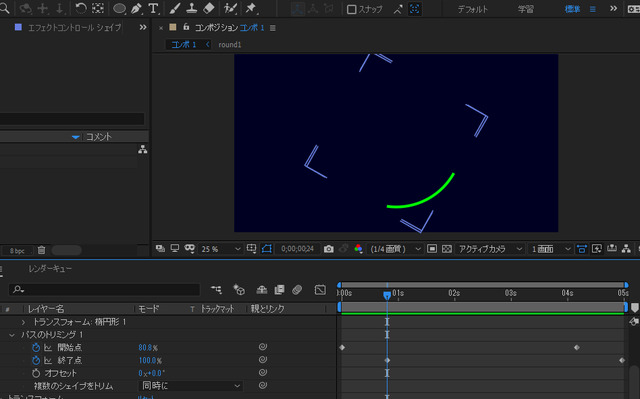Click the 3D glasses mask visibility icon
The width and height of the screenshot is (640, 399).
[189, 248]
